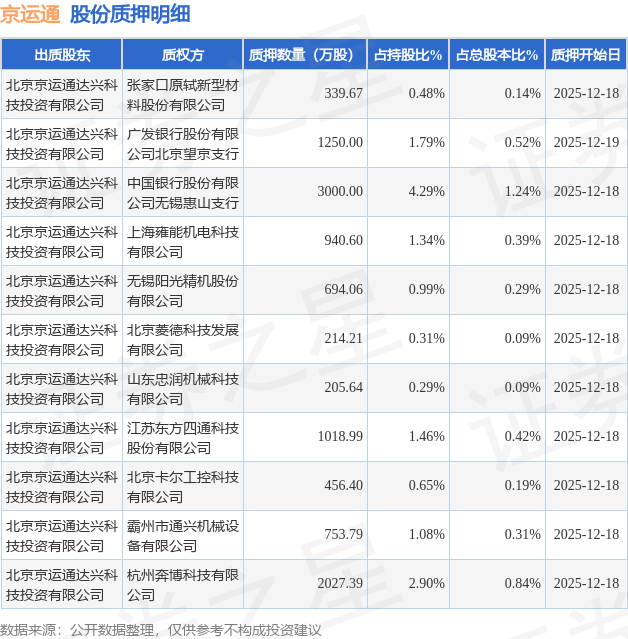The image size is (628, 639).
Task: Click pledge quantity 1250.00
Action: pyautogui.click(x=340, y=142)
